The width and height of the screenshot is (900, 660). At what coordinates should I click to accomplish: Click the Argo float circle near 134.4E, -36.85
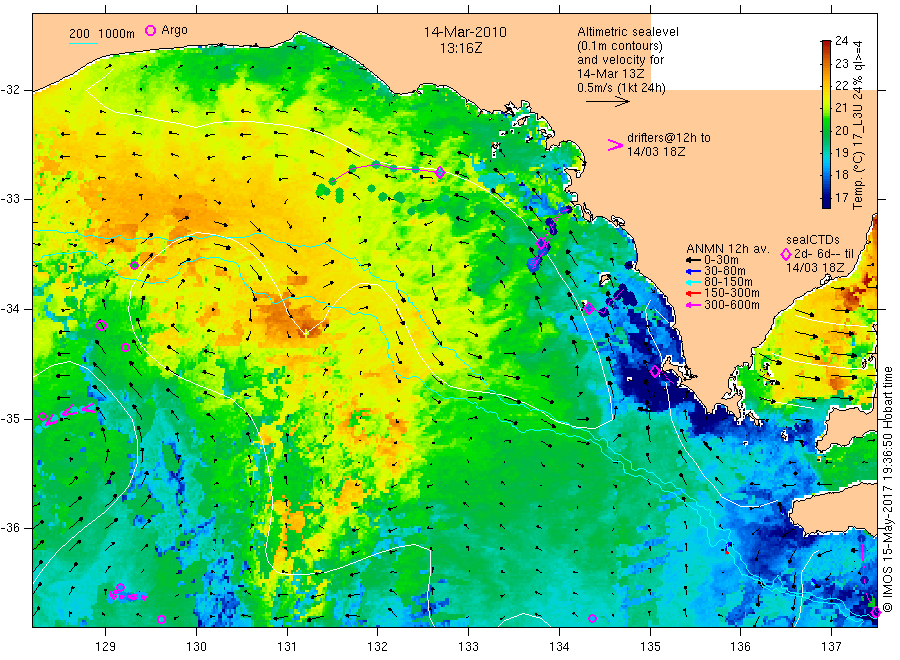(592, 618)
